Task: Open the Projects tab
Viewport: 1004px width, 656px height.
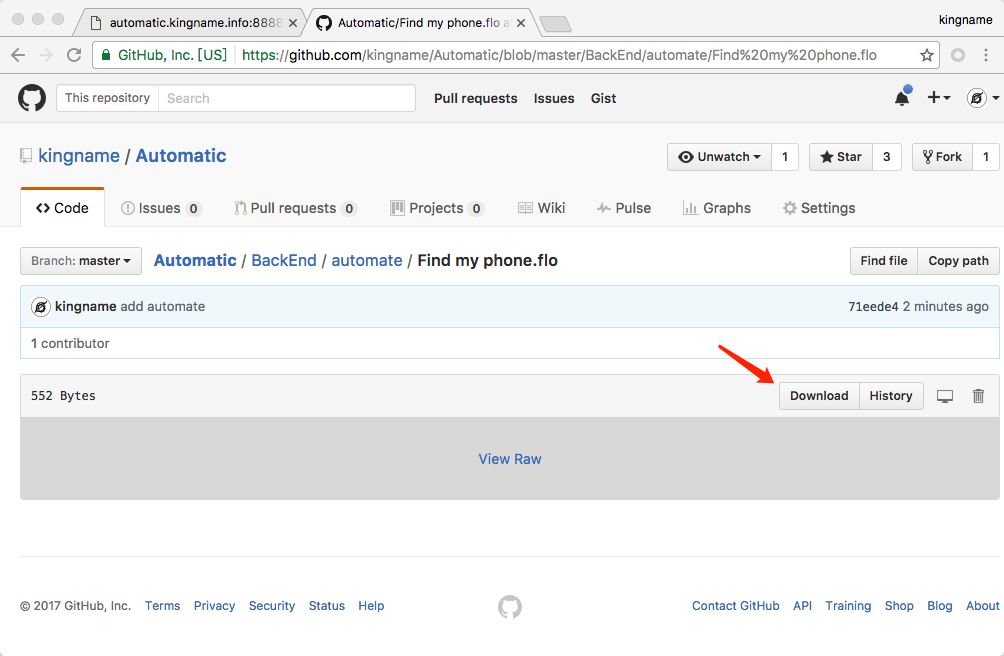Action: pos(437,208)
